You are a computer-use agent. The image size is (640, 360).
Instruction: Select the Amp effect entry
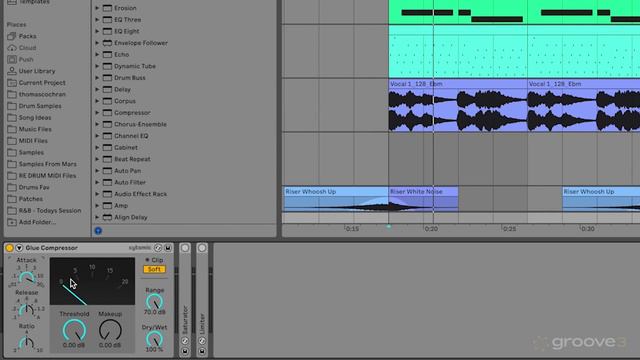tap(121, 206)
